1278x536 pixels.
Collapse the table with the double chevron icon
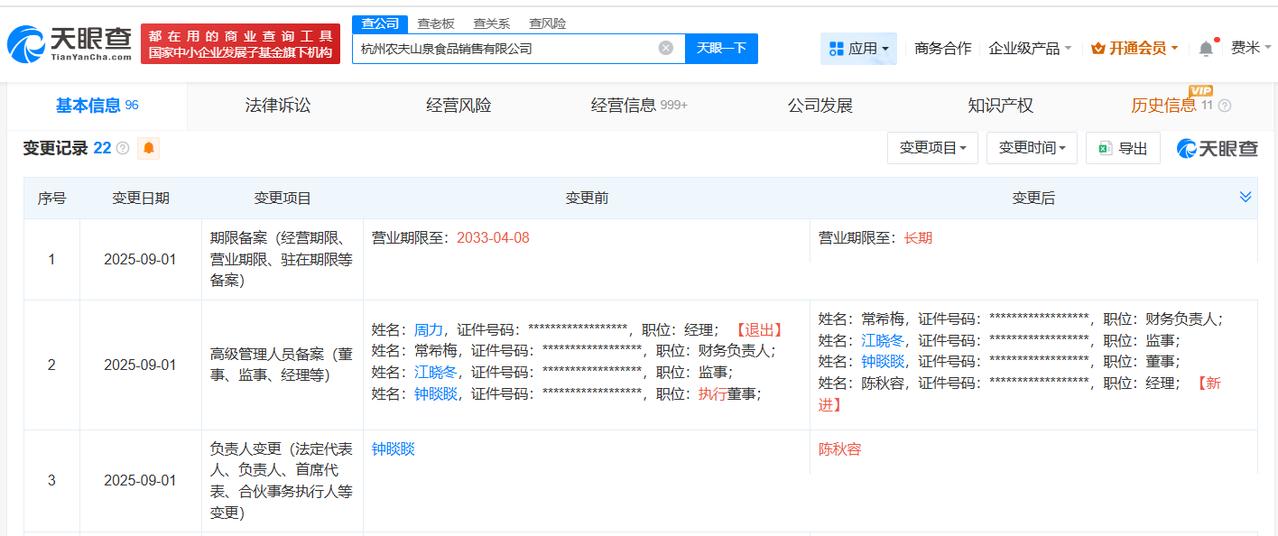[1245, 197]
